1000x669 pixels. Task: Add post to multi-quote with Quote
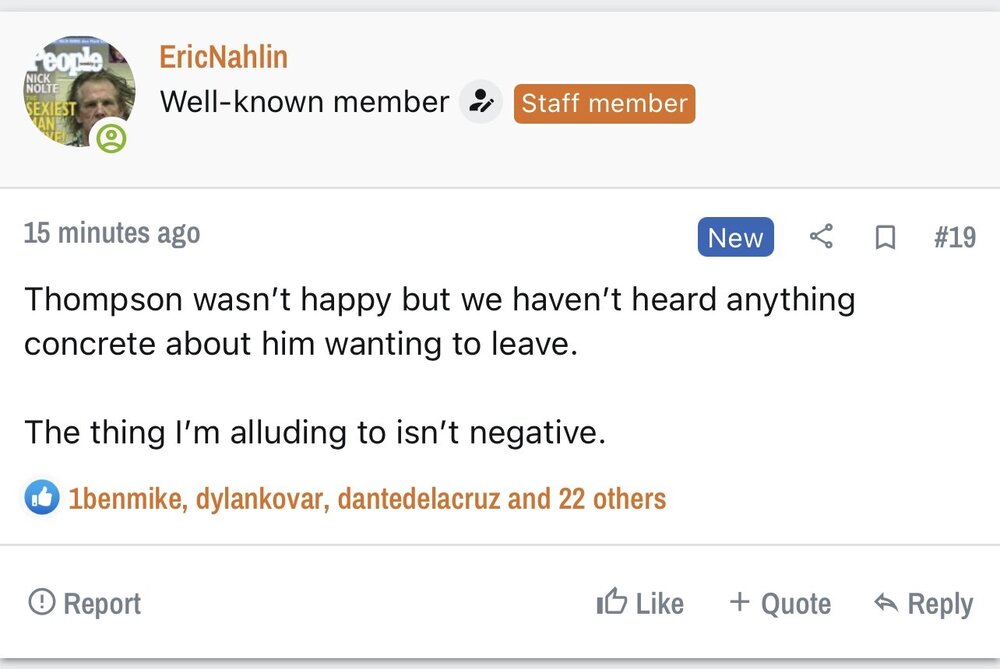[780, 603]
